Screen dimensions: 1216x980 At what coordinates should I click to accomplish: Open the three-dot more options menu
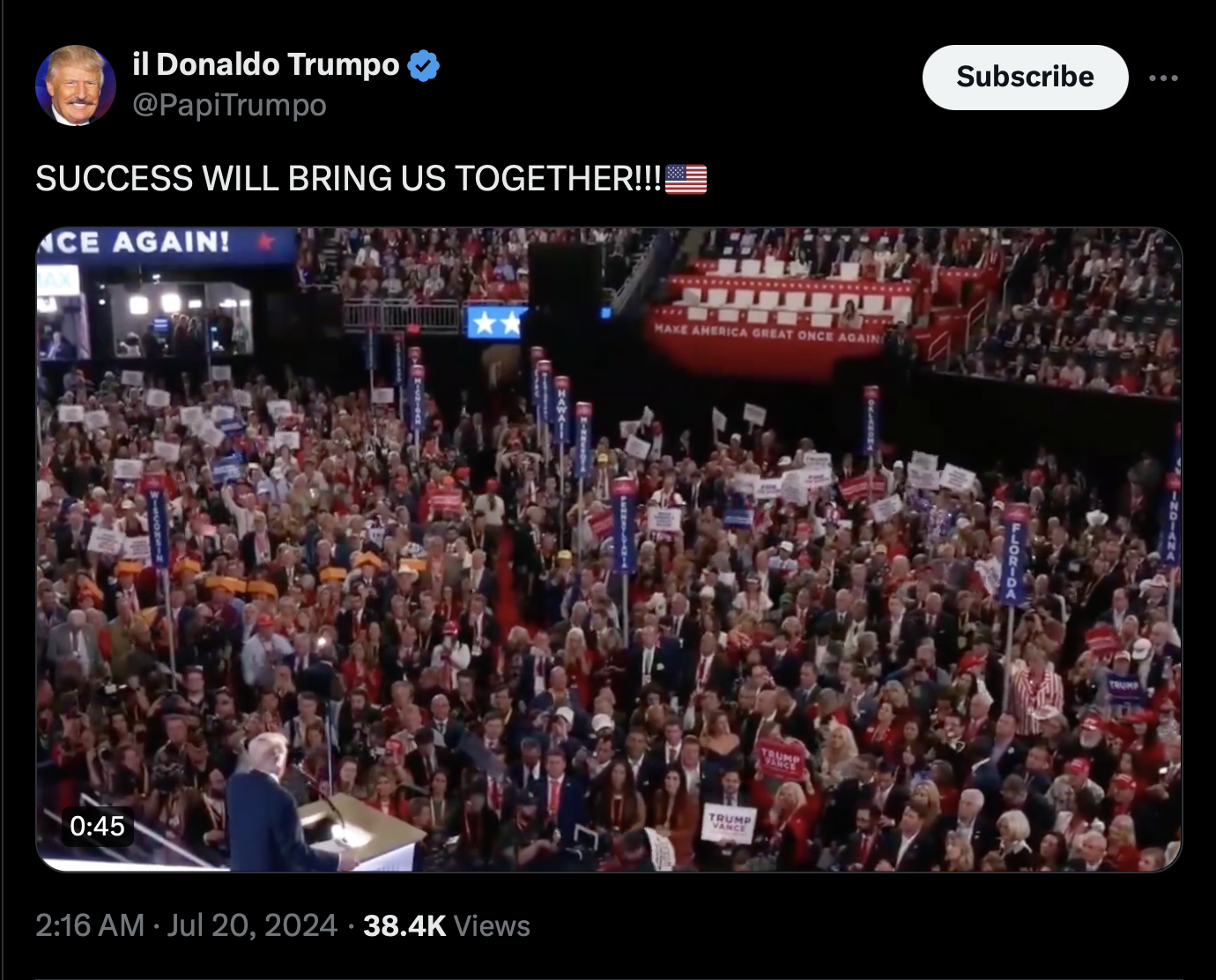click(1163, 78)
